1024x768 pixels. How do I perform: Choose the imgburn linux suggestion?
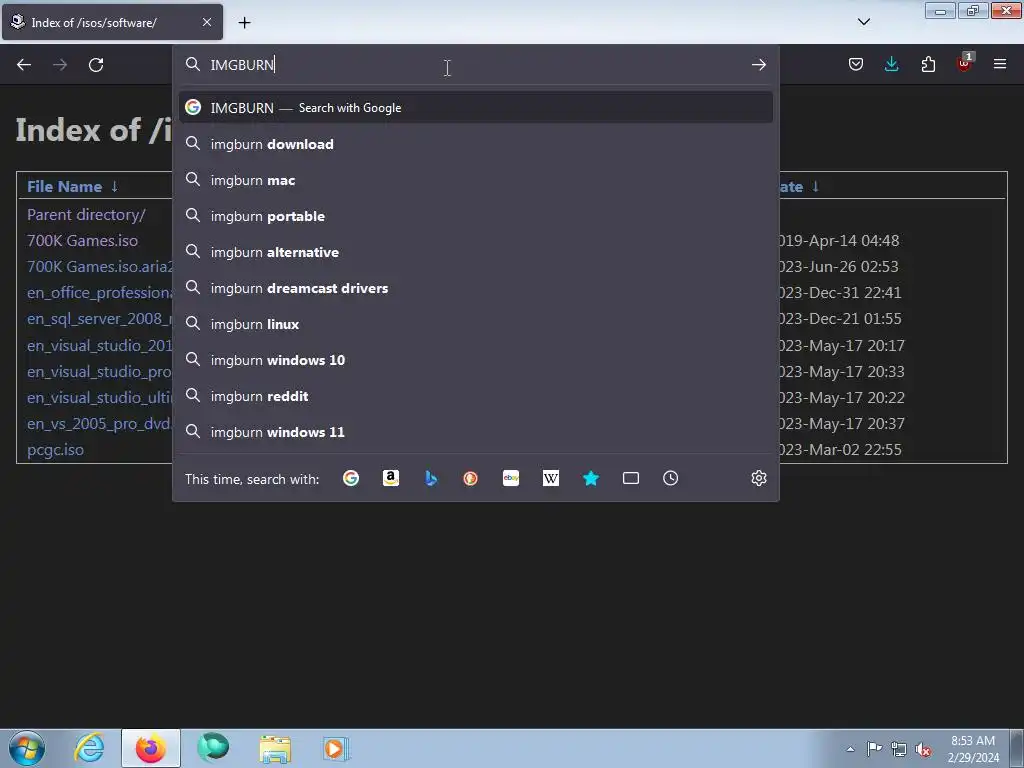pos(475,324)
